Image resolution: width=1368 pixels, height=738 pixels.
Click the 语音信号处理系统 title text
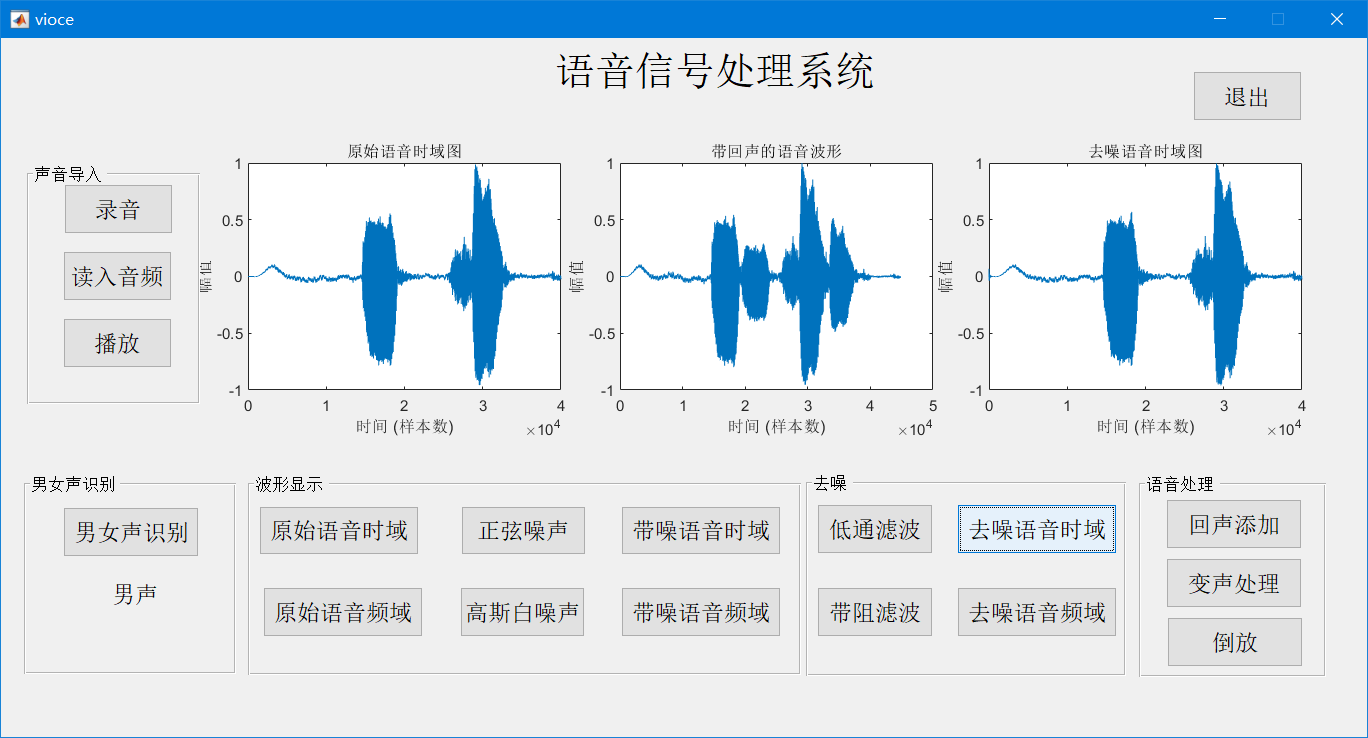coord(715,72)
